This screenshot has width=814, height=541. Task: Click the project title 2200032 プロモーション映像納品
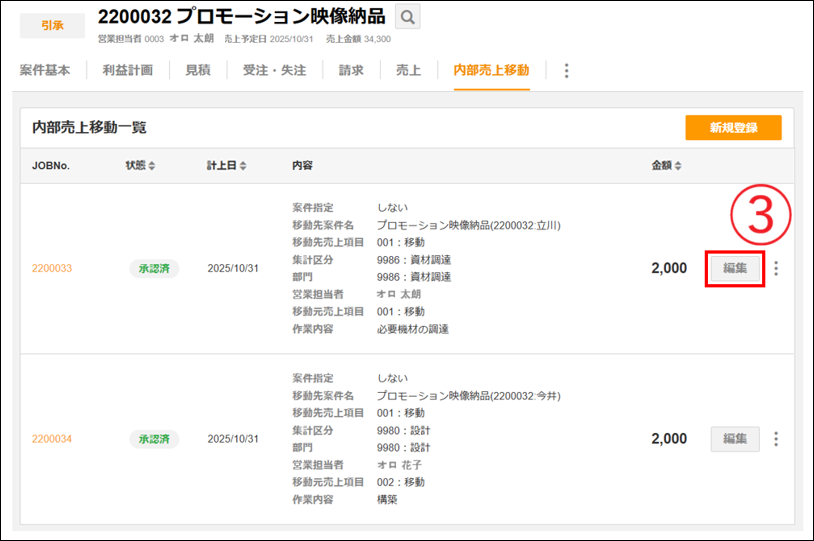(x=241, y=17)
